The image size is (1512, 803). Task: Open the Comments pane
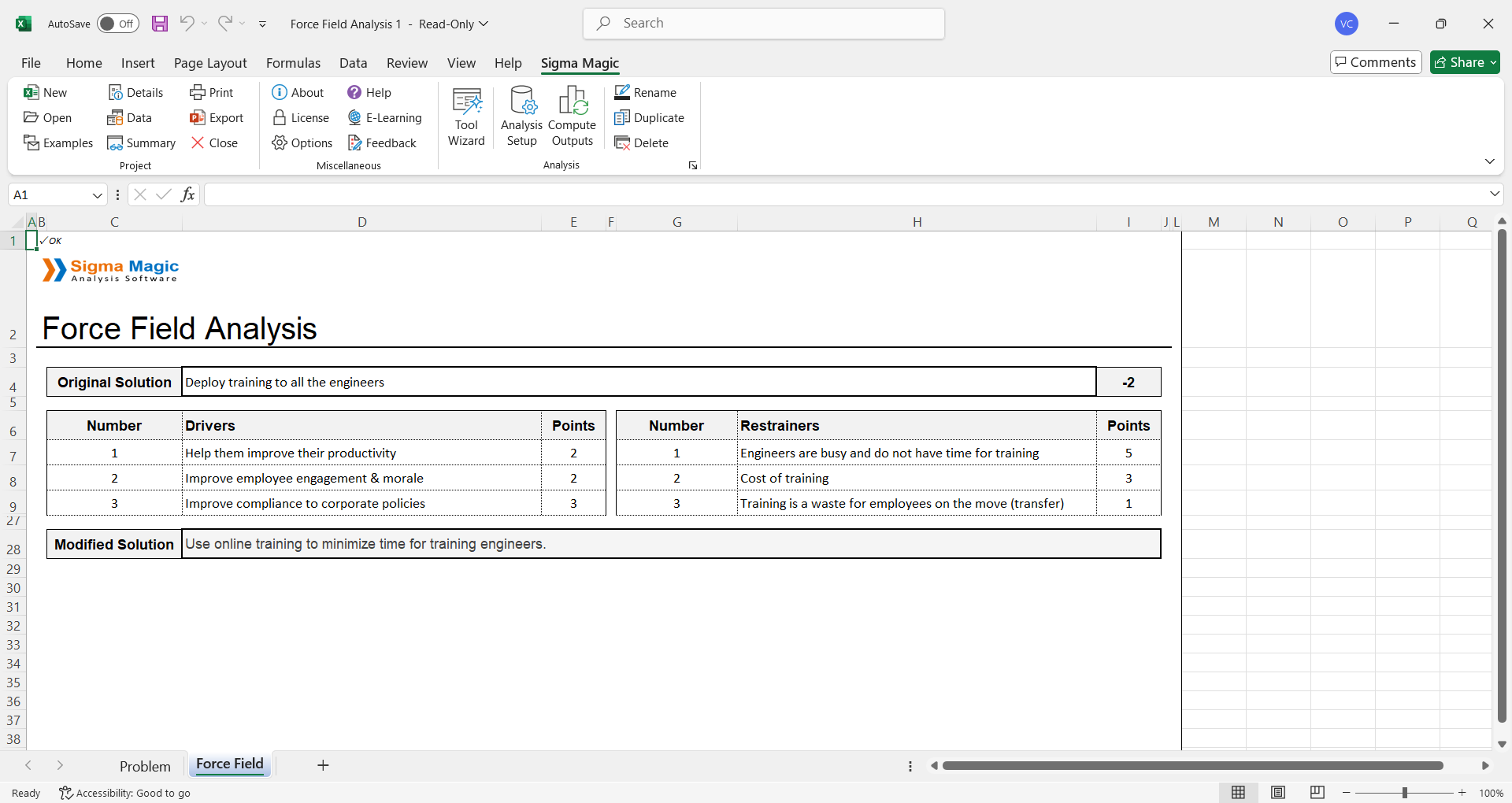(x=1376, y=62)
